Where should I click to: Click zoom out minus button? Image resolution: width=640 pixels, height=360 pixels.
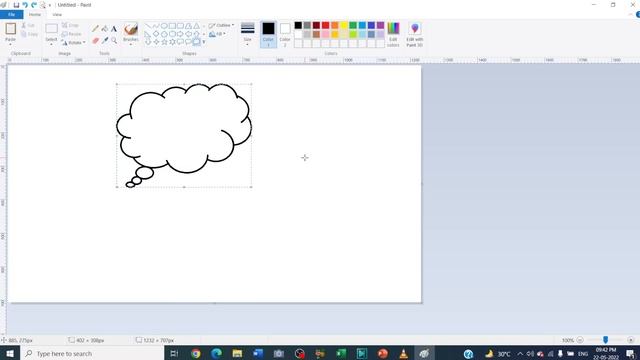tap(580, 340)
